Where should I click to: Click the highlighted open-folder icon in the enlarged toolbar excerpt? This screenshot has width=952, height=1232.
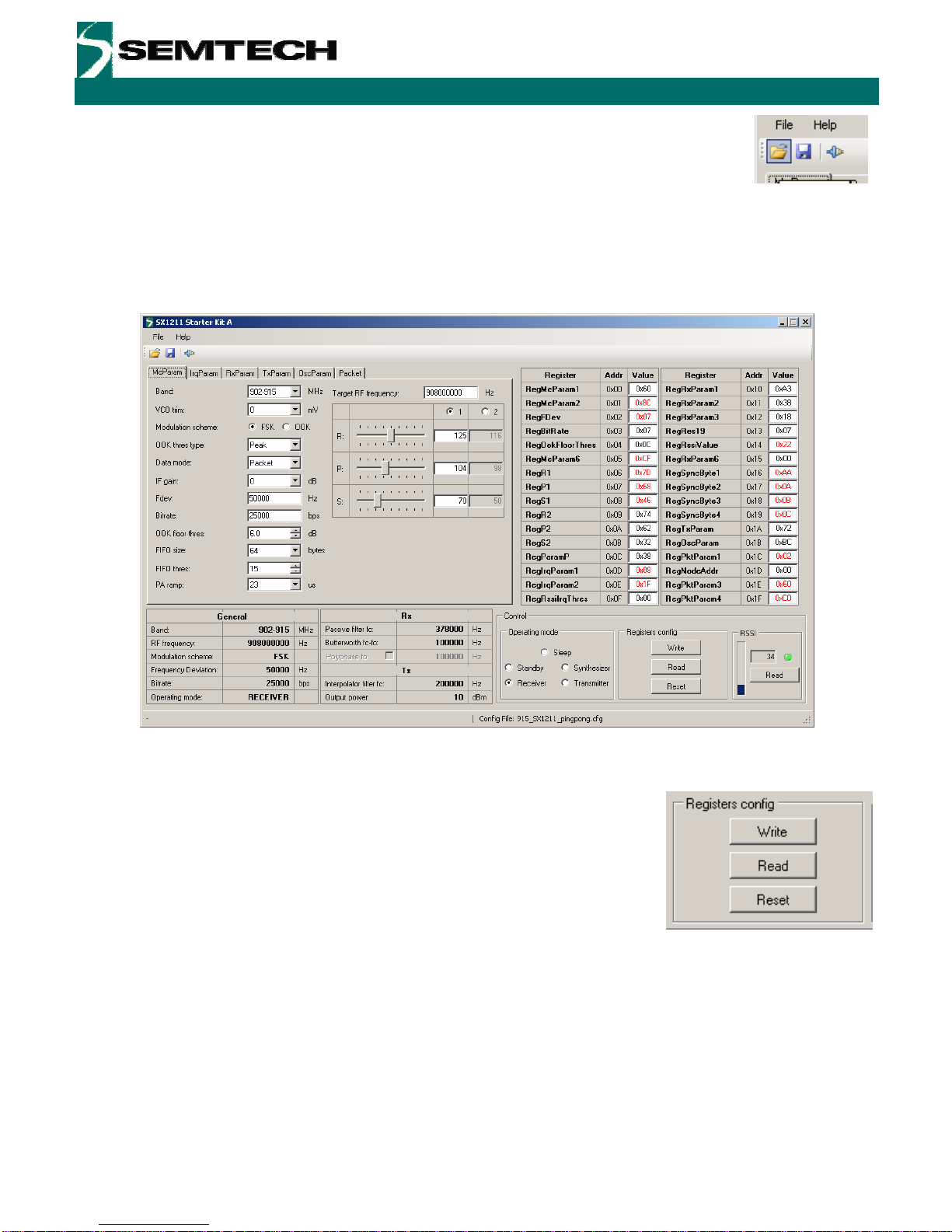(779, 152)
